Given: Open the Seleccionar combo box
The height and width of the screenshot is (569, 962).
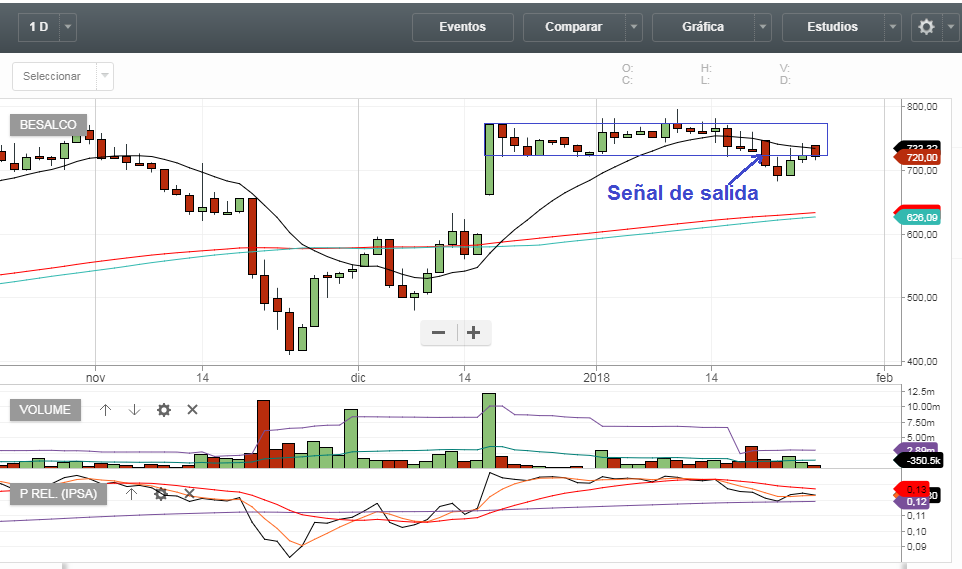Looking at the screenshot, I should pos(63,76).
